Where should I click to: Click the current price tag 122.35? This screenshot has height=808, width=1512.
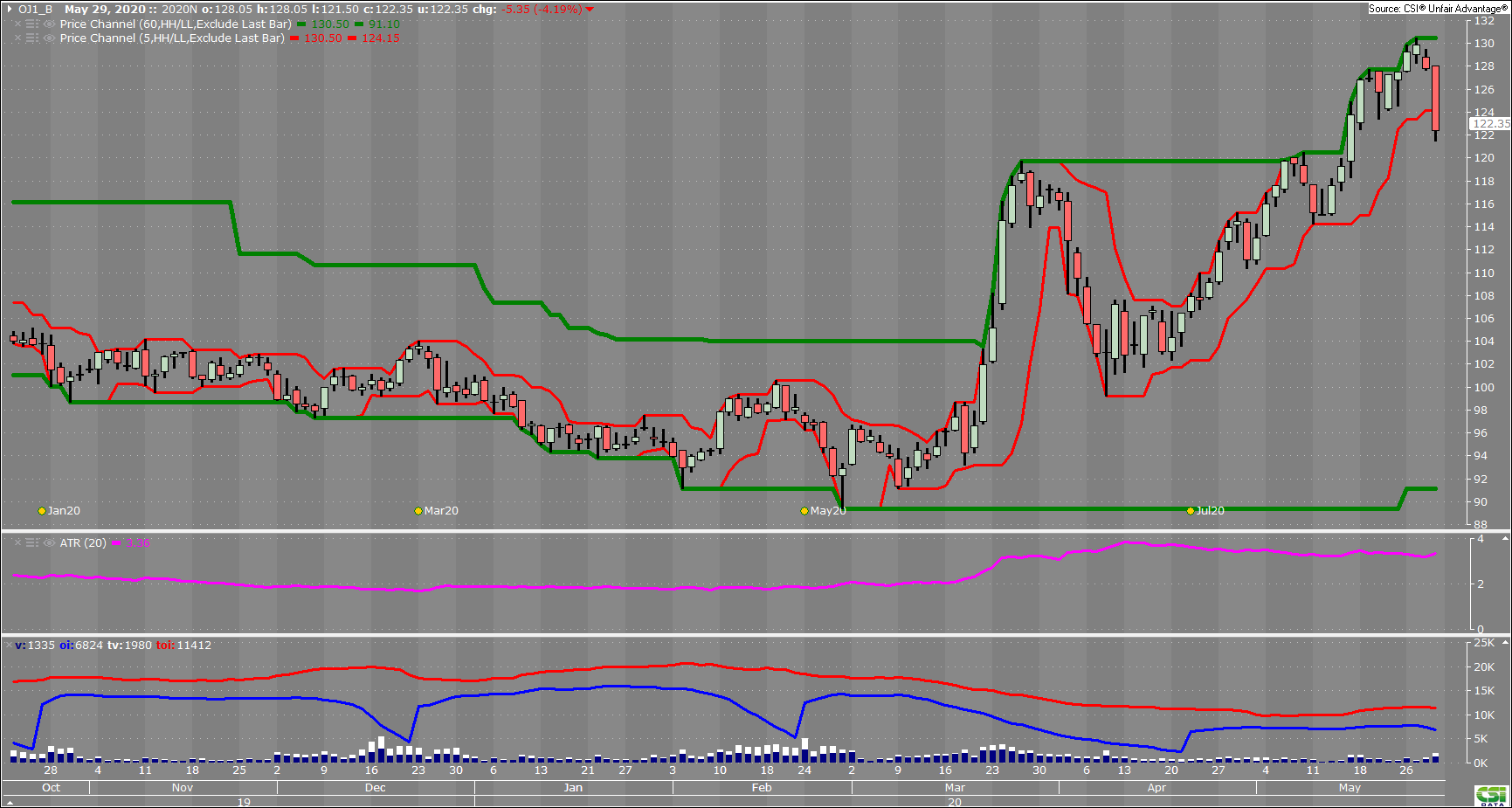pos(1490,124)
